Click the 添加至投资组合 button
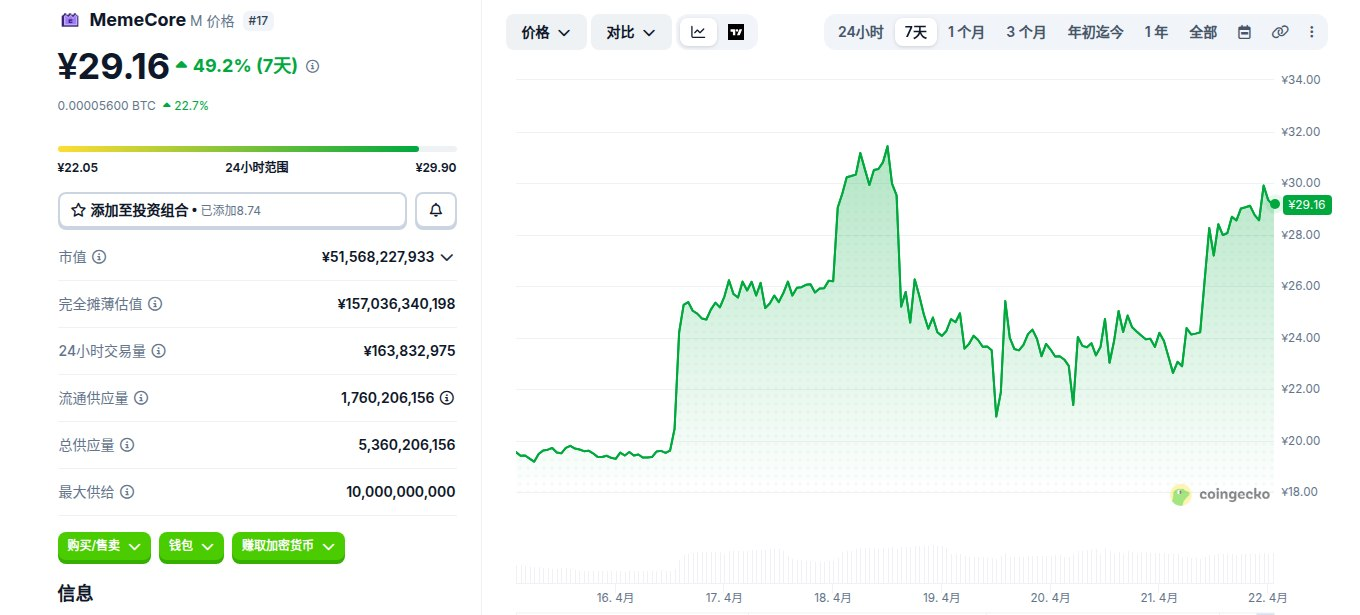Viewport: 1360px width, 615px height. (232, 211)
